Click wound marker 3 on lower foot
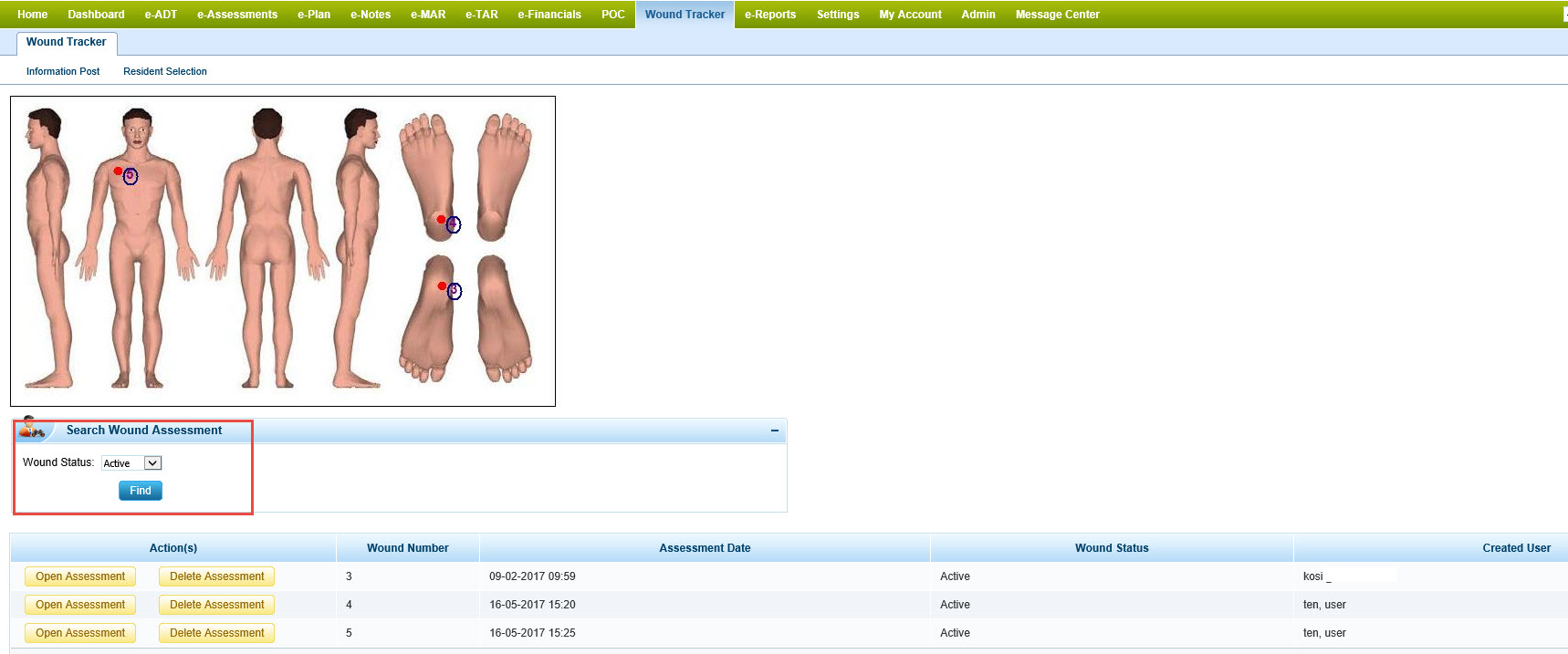Screen dimensions: 1568x654 (454, 291)
